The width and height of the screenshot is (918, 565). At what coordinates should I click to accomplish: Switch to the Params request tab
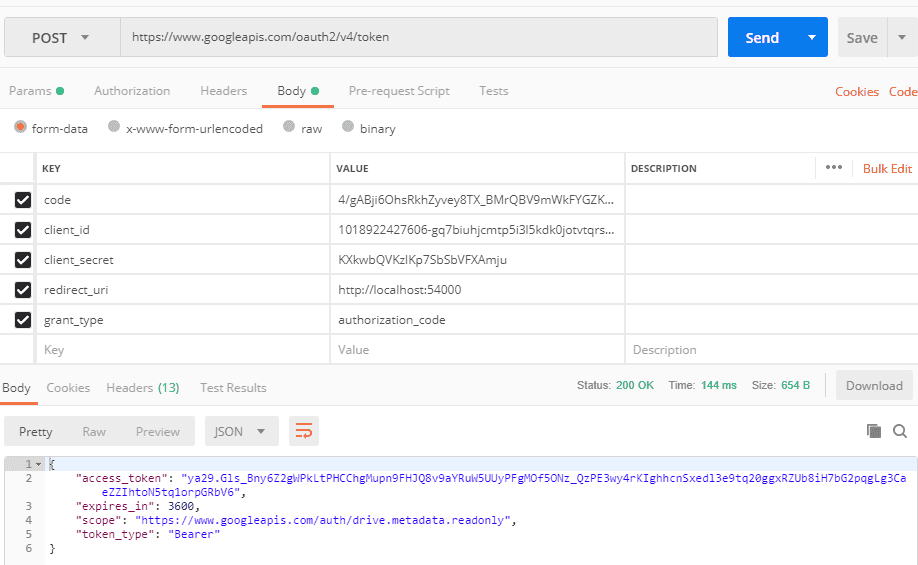point(36,91)
